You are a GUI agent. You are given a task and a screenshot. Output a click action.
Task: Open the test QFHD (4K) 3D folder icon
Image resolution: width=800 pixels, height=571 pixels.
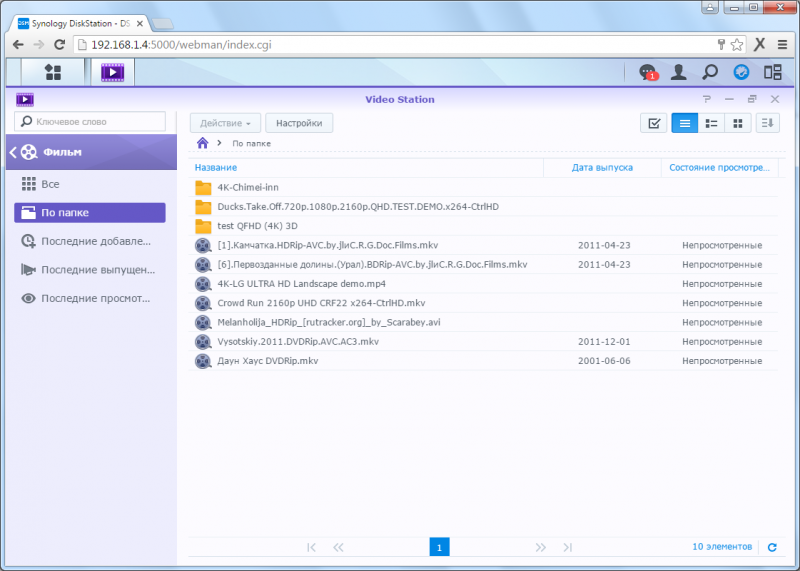click(x=203, y=226)
